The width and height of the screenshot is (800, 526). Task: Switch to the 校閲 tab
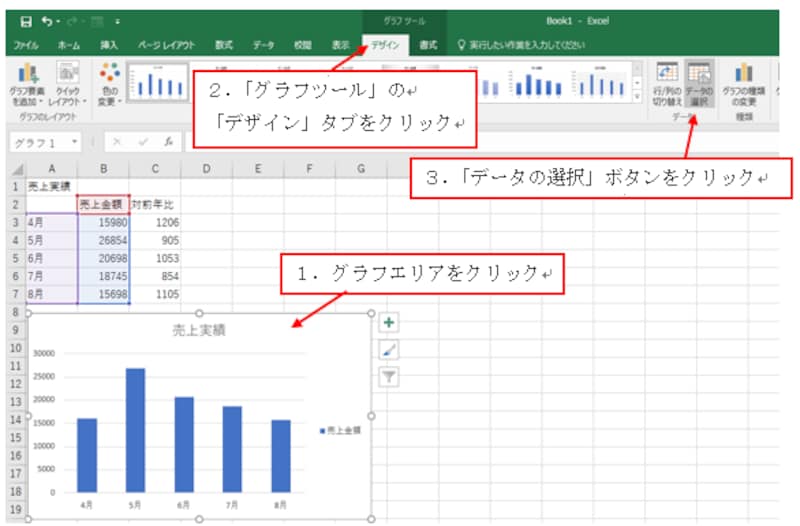(303, 45)
